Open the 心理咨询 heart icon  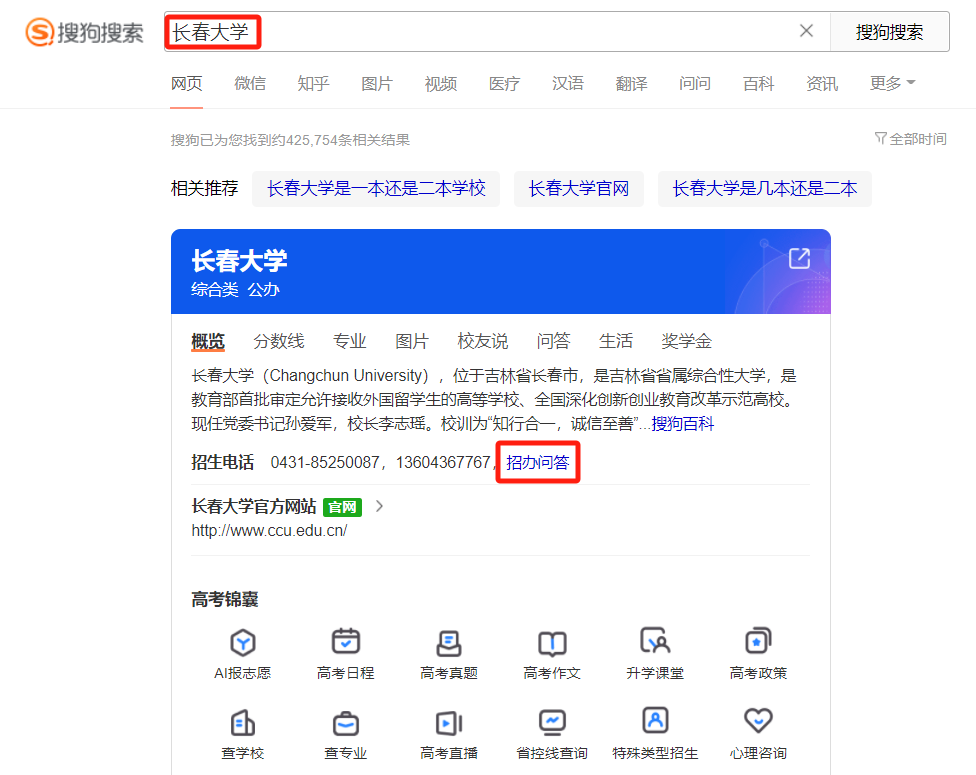tap(758, 721)
